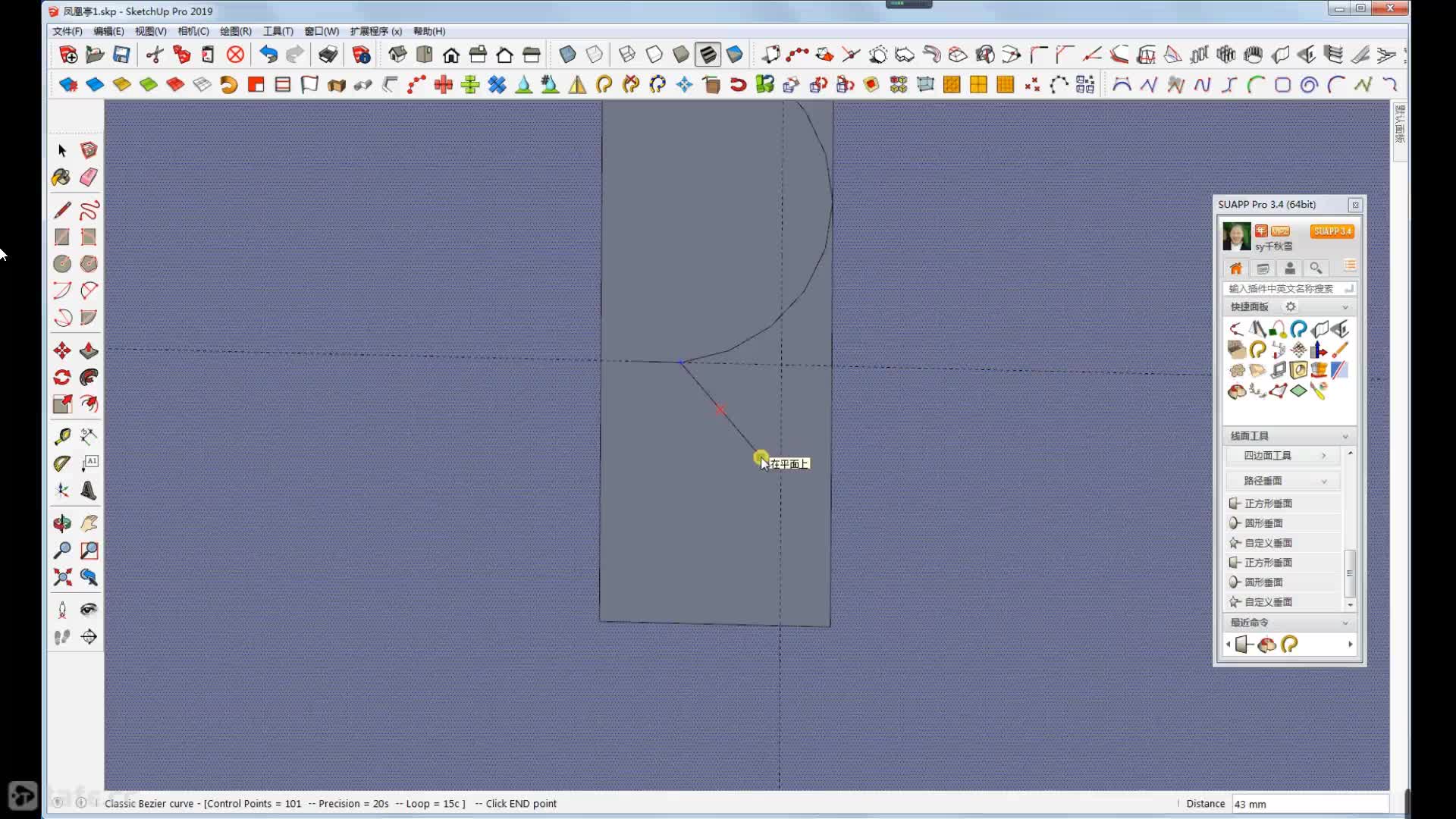Click the Print icon in toolbar
The image size is (1456, 819).
click(x=328, y=55)
